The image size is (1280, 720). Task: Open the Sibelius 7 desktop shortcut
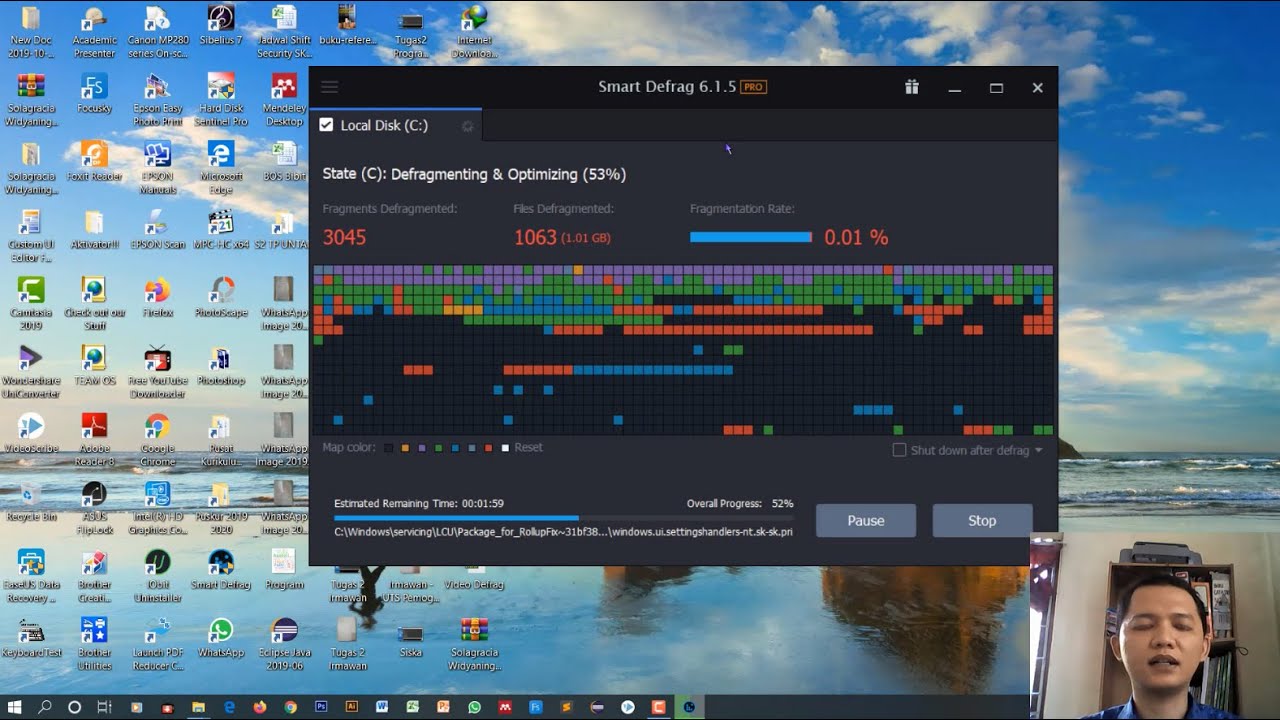[x=221, y=26]
